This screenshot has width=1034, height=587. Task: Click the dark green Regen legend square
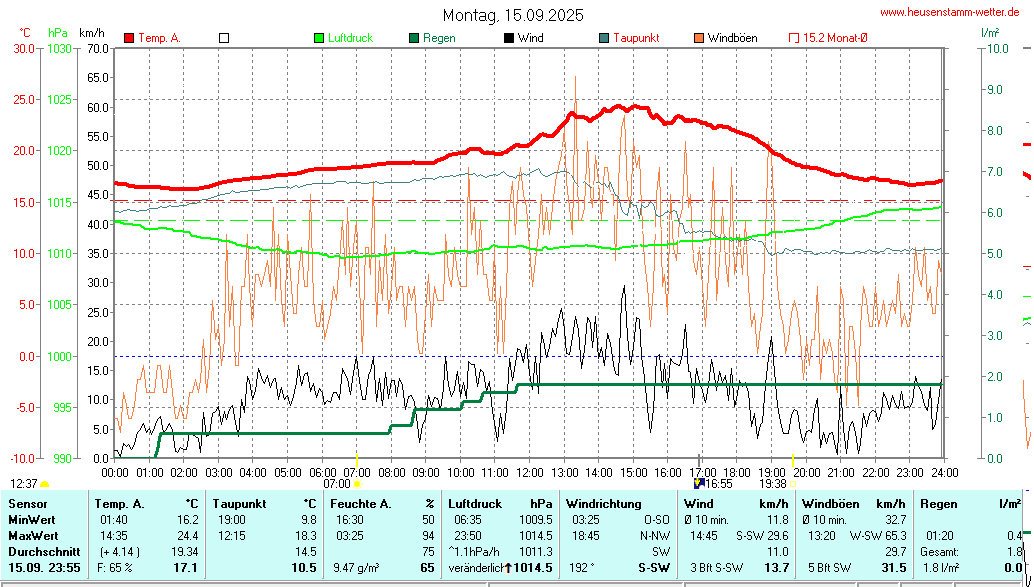(414, 38)
